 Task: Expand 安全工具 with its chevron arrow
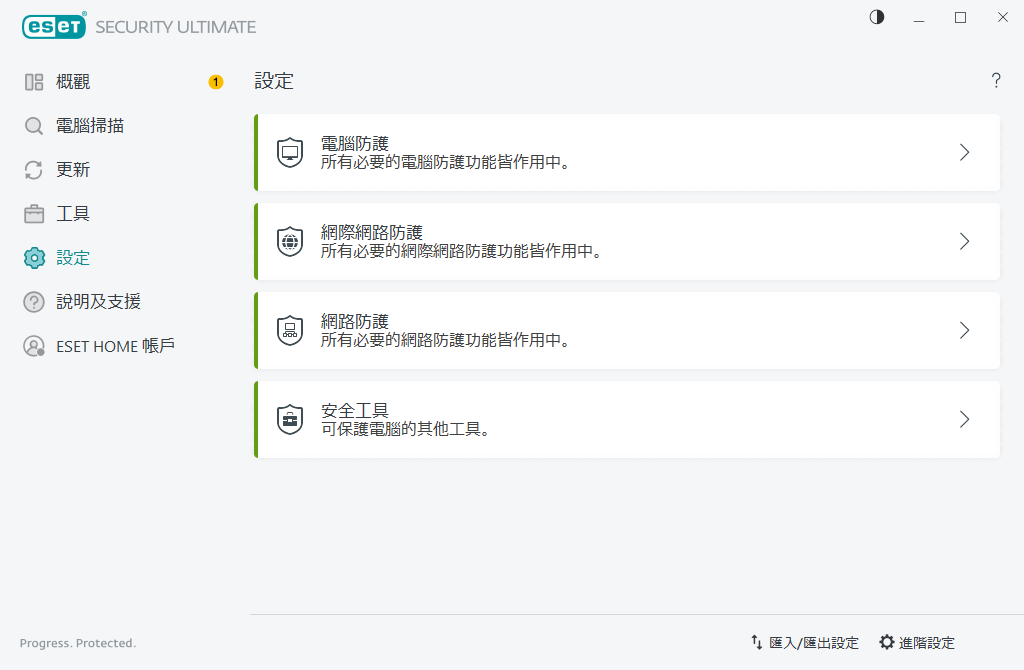point(965,419)
